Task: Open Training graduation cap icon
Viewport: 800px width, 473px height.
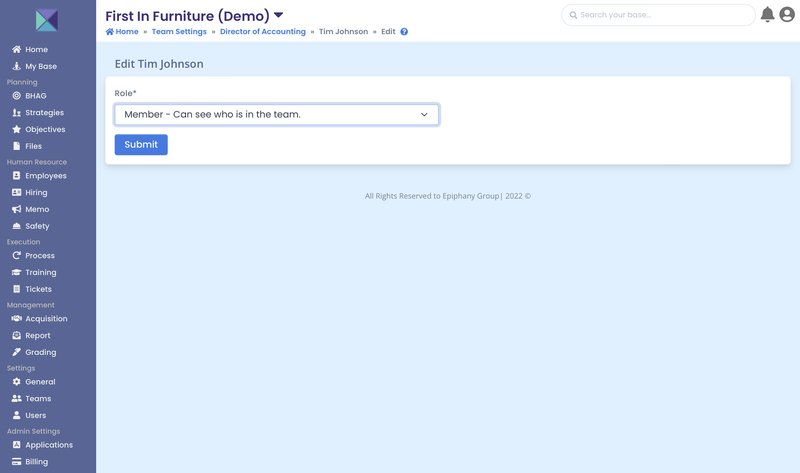Action: 16,272
